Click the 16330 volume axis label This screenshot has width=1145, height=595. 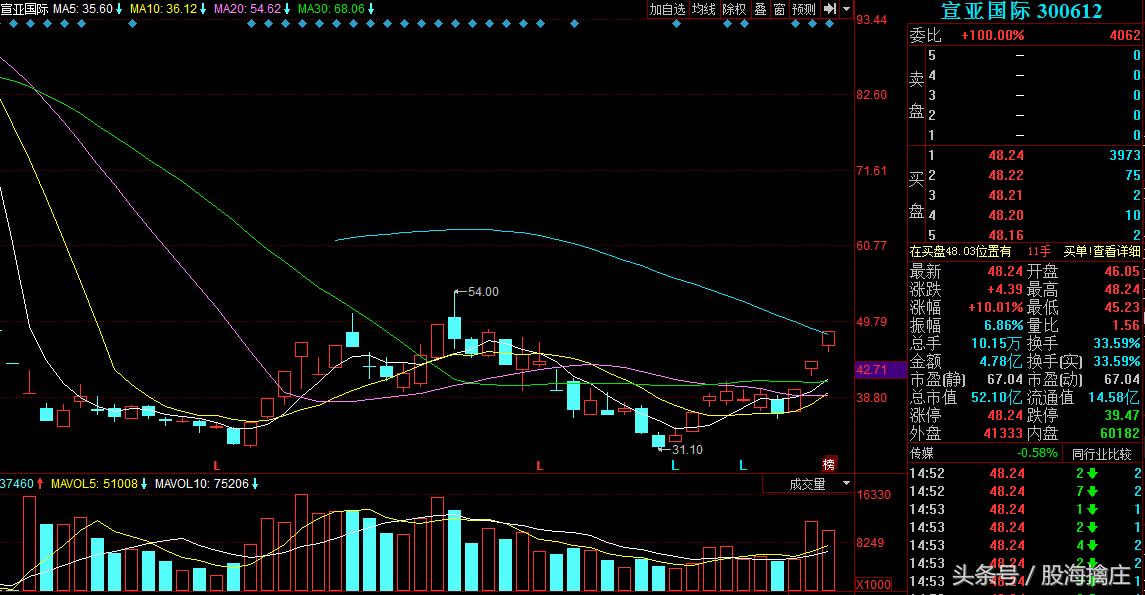(x=874, y=495)
